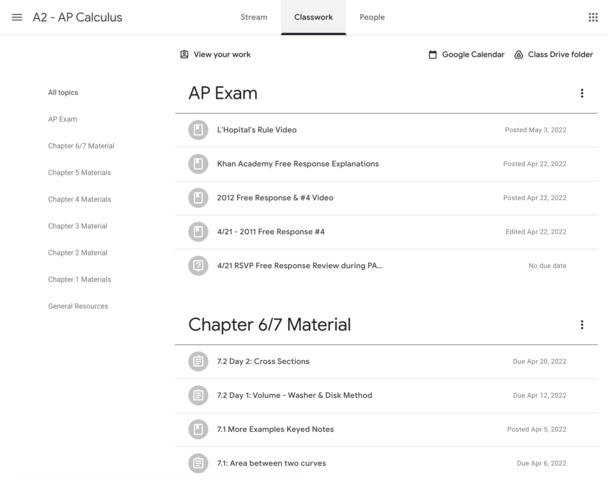Open the Google apps grid
The width and height of the screenshot is (608, 480).
pyautogui.click(x=593, y=17)
